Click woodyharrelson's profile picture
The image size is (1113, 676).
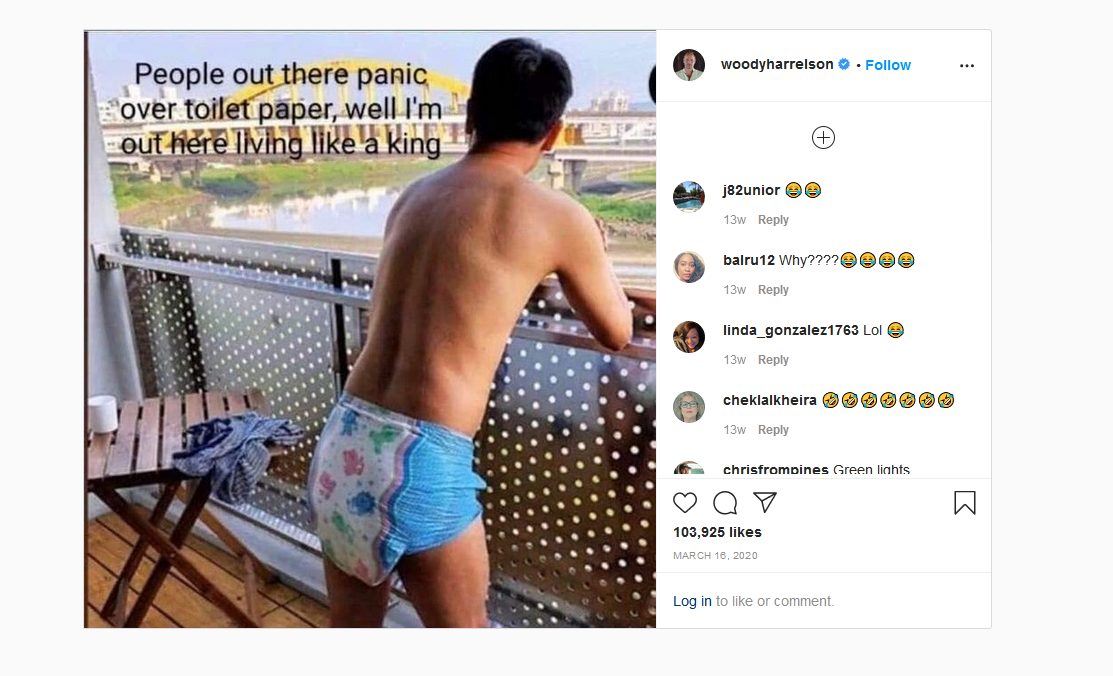tap(689, 65)
